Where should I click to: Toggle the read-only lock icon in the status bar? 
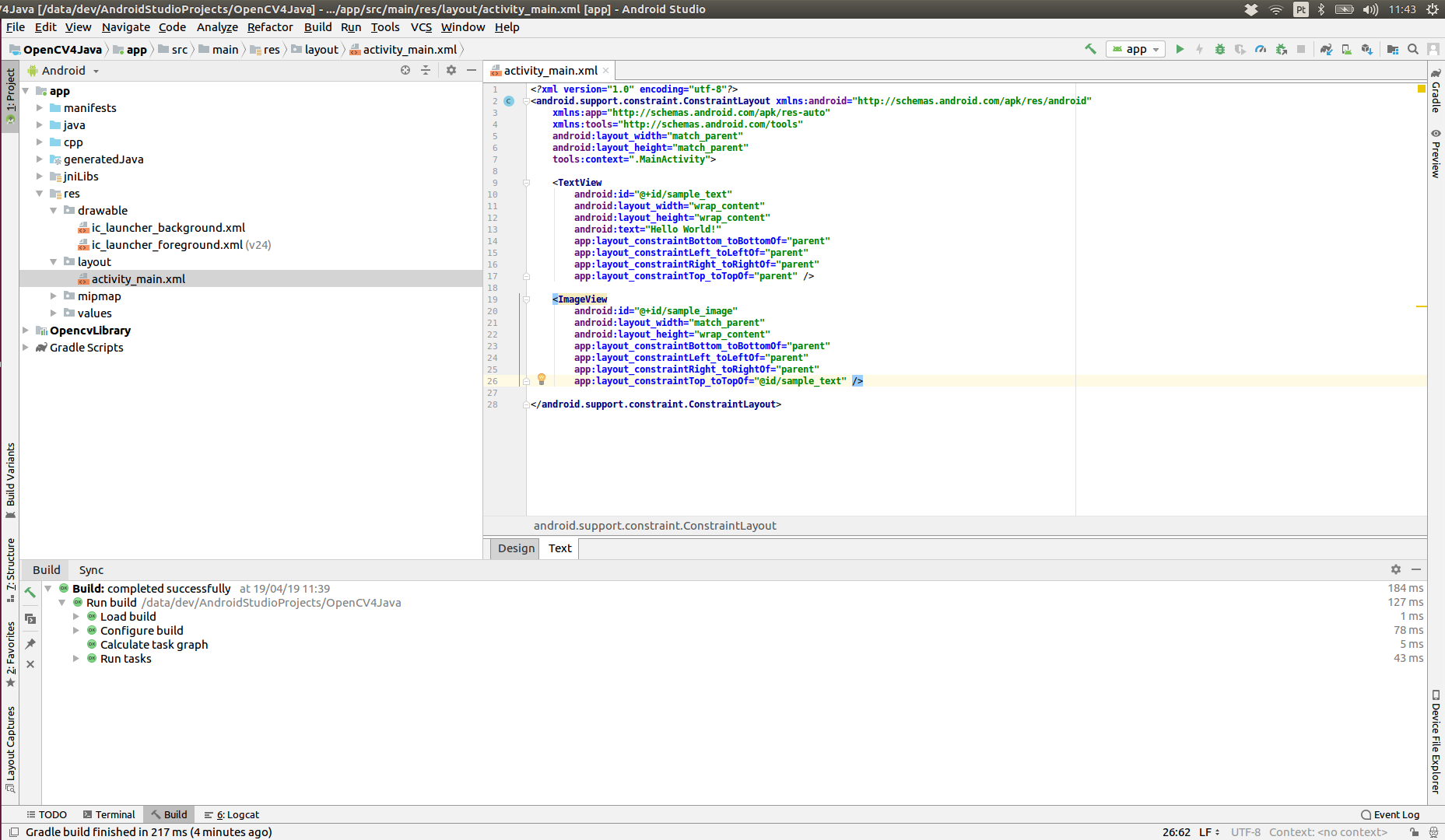point(1414,832)
